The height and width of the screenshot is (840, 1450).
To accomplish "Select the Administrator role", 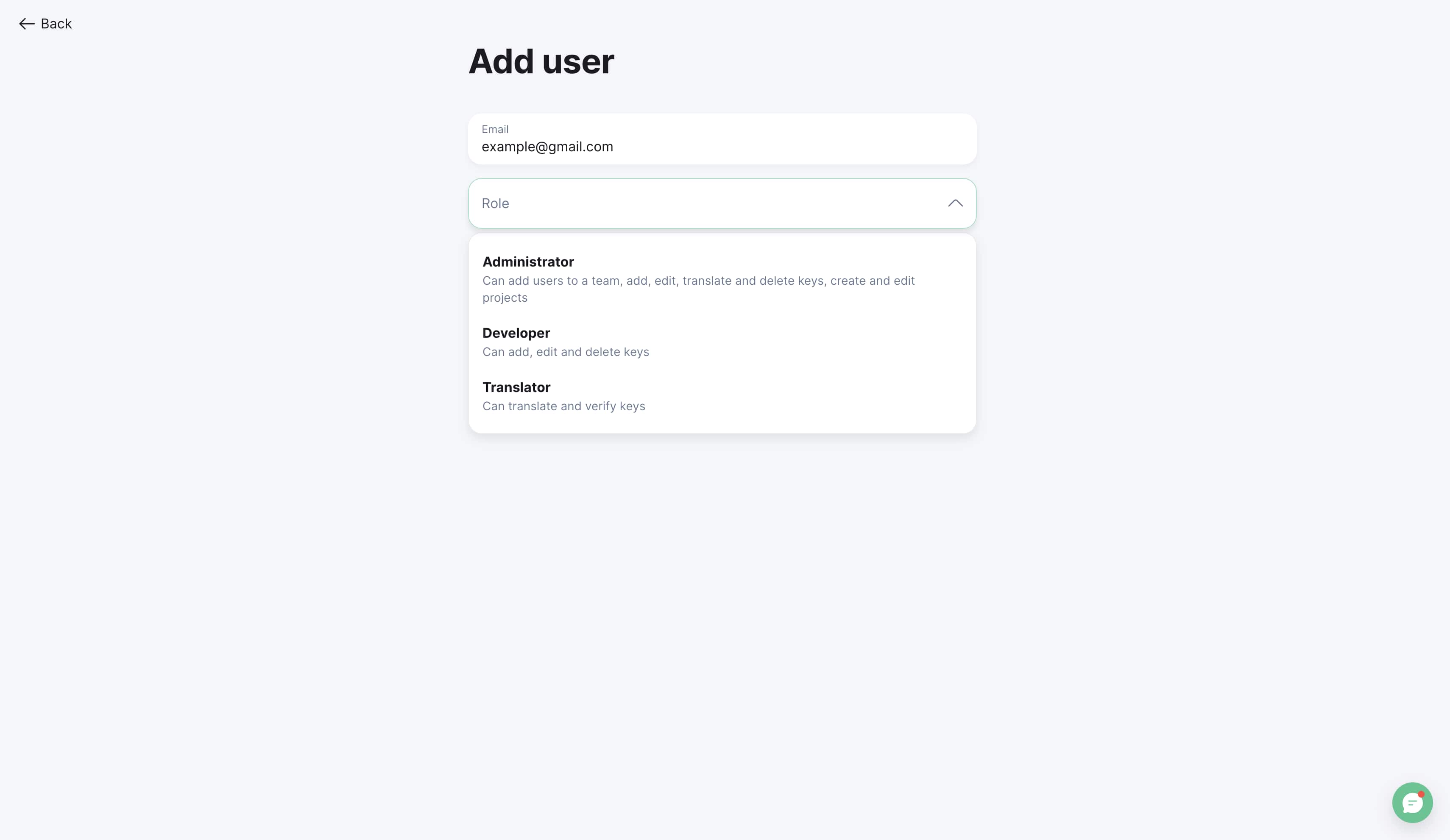I will pyautogui.click(x=722, y=279).
